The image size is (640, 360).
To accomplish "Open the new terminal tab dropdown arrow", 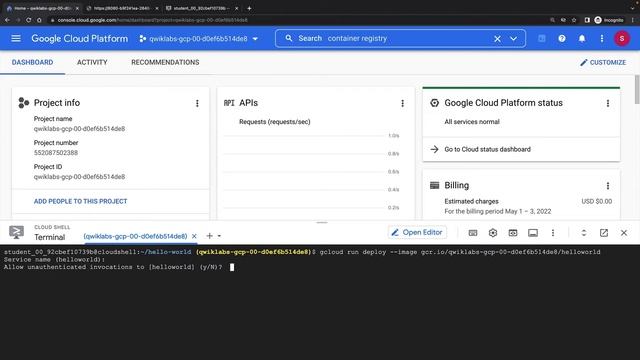I will (219, 236).
